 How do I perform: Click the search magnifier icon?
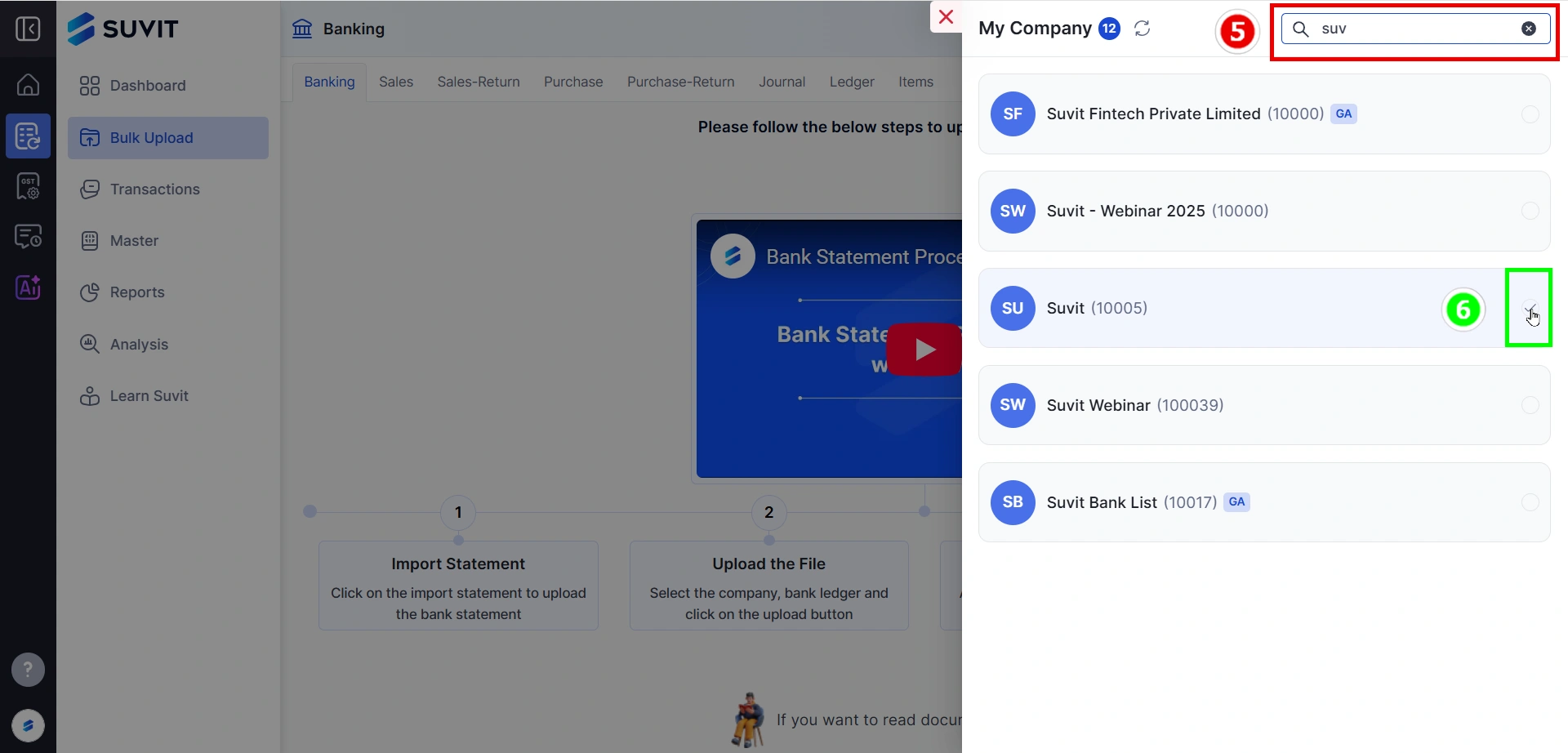[x=1301, y=29]
